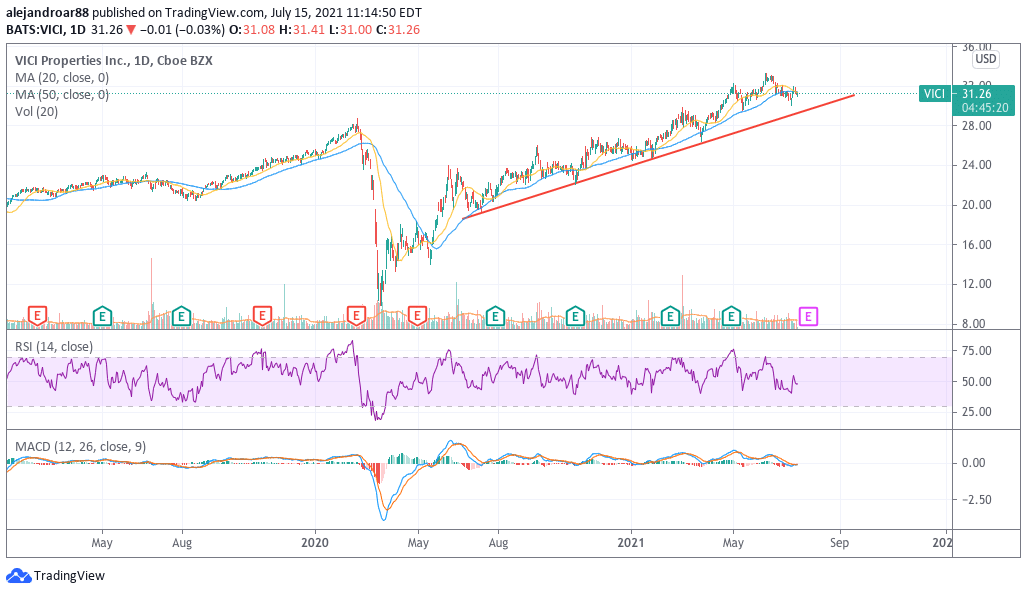
Task: Click the 0.00 MACD axis value
Action: [x=973, y=463]
